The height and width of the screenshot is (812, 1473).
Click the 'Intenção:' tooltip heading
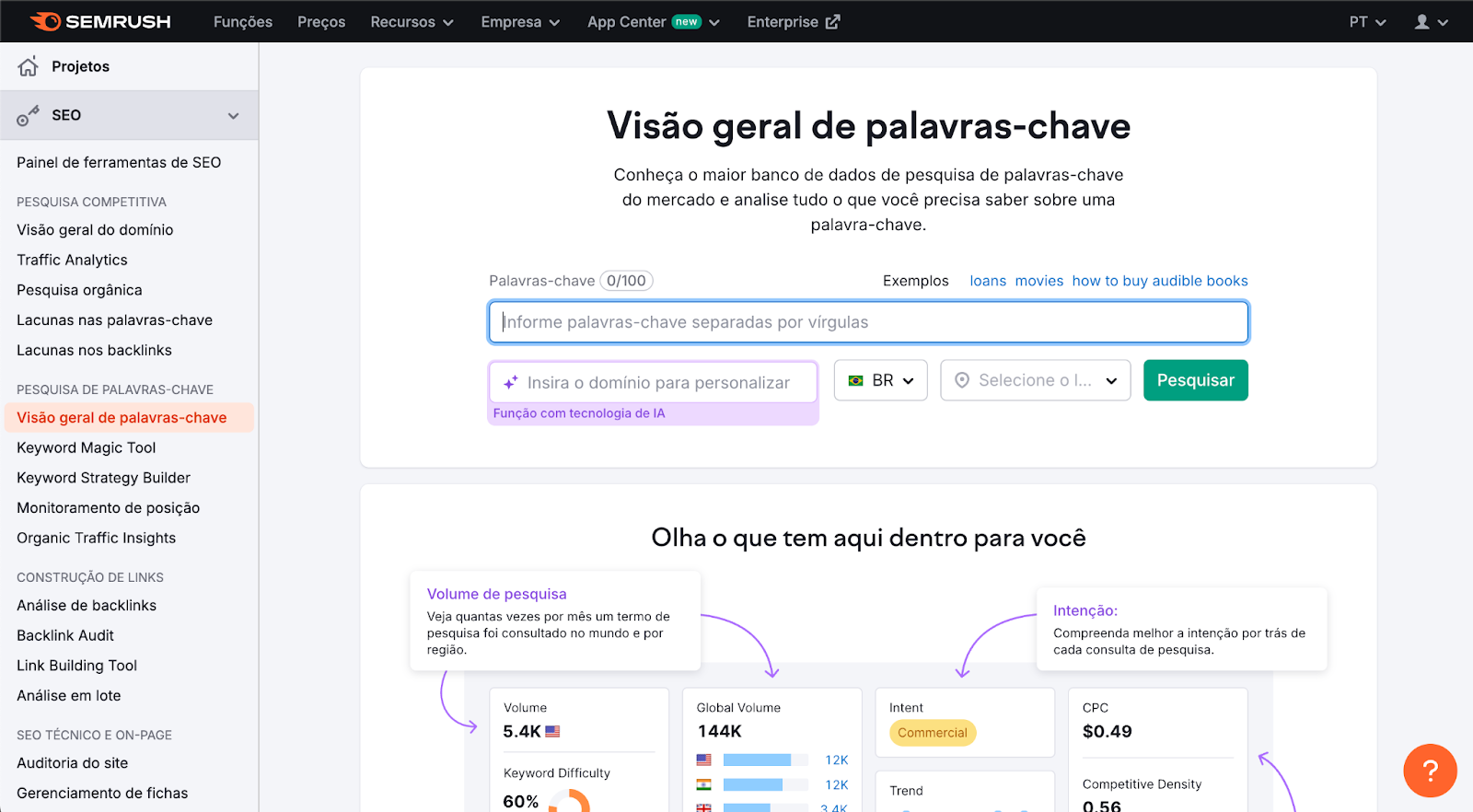pyautogui.click(x=1085, y=610)
